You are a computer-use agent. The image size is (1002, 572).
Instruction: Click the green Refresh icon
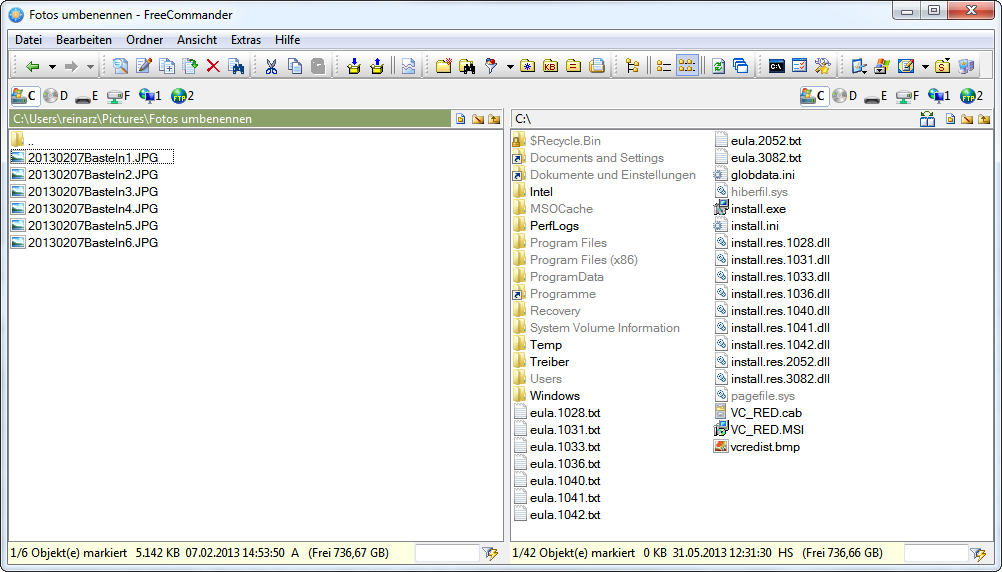coord(718,67)
